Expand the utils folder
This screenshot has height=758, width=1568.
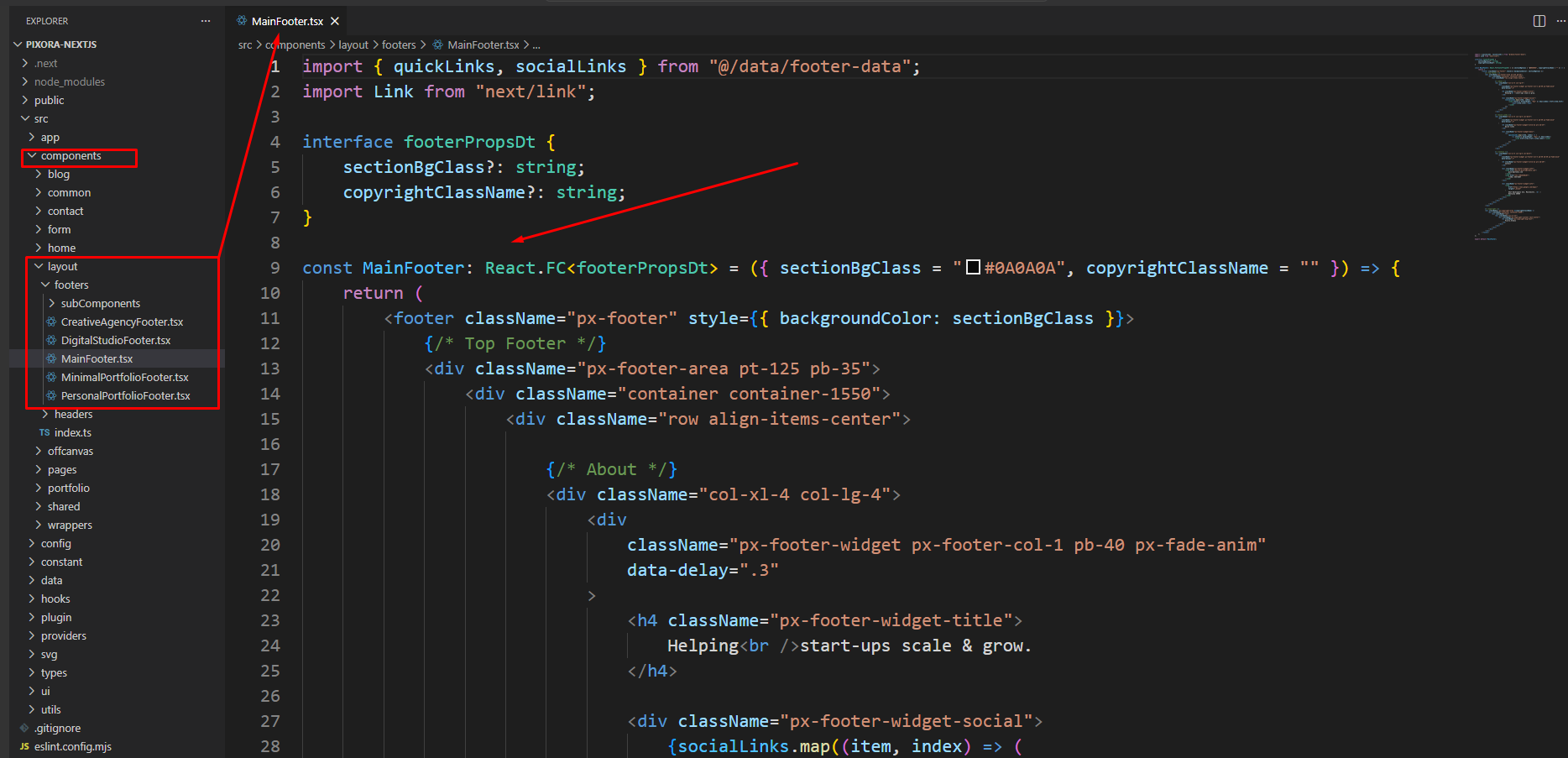[x=32, y=710]
